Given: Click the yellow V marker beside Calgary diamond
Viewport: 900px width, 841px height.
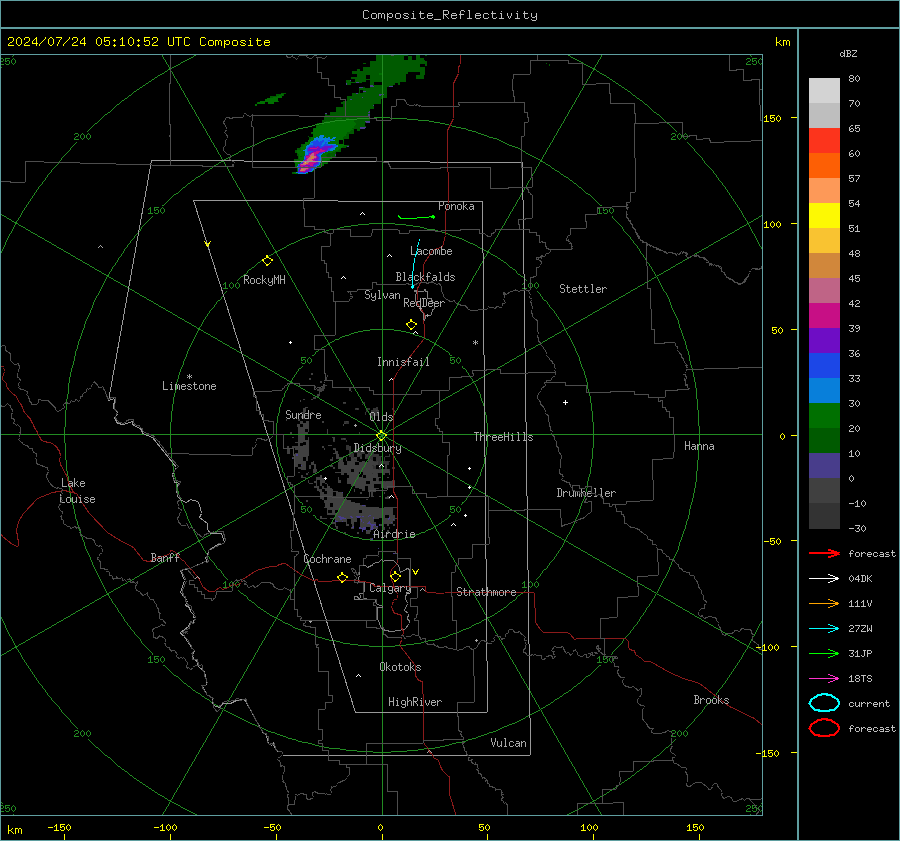Looking at the screenshot, I should [416, 572].
